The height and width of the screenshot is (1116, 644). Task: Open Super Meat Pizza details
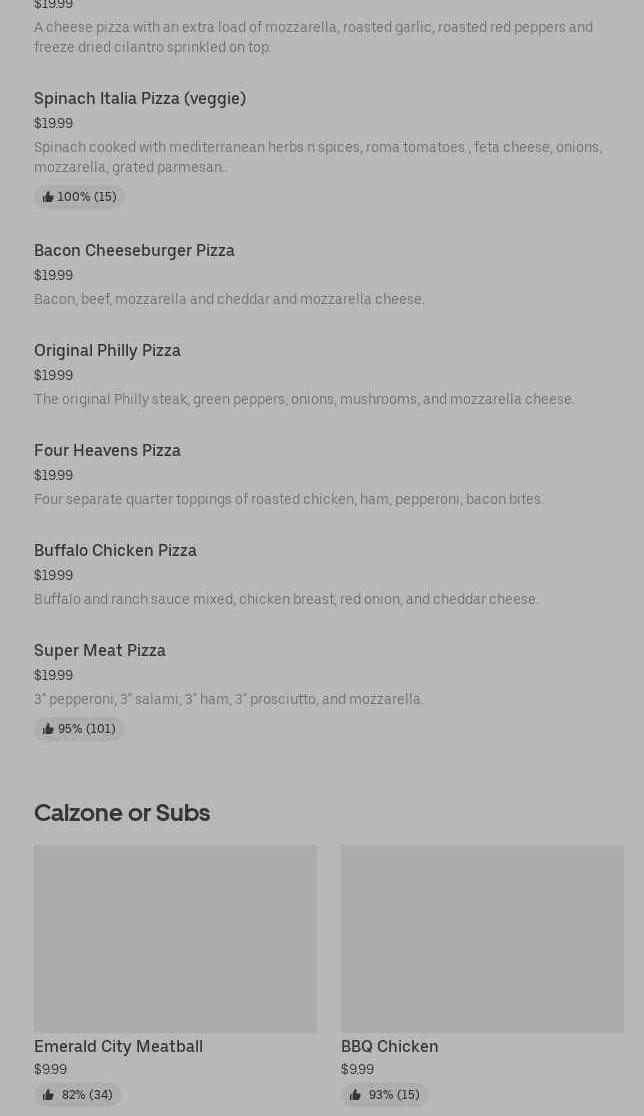point(100,650)
